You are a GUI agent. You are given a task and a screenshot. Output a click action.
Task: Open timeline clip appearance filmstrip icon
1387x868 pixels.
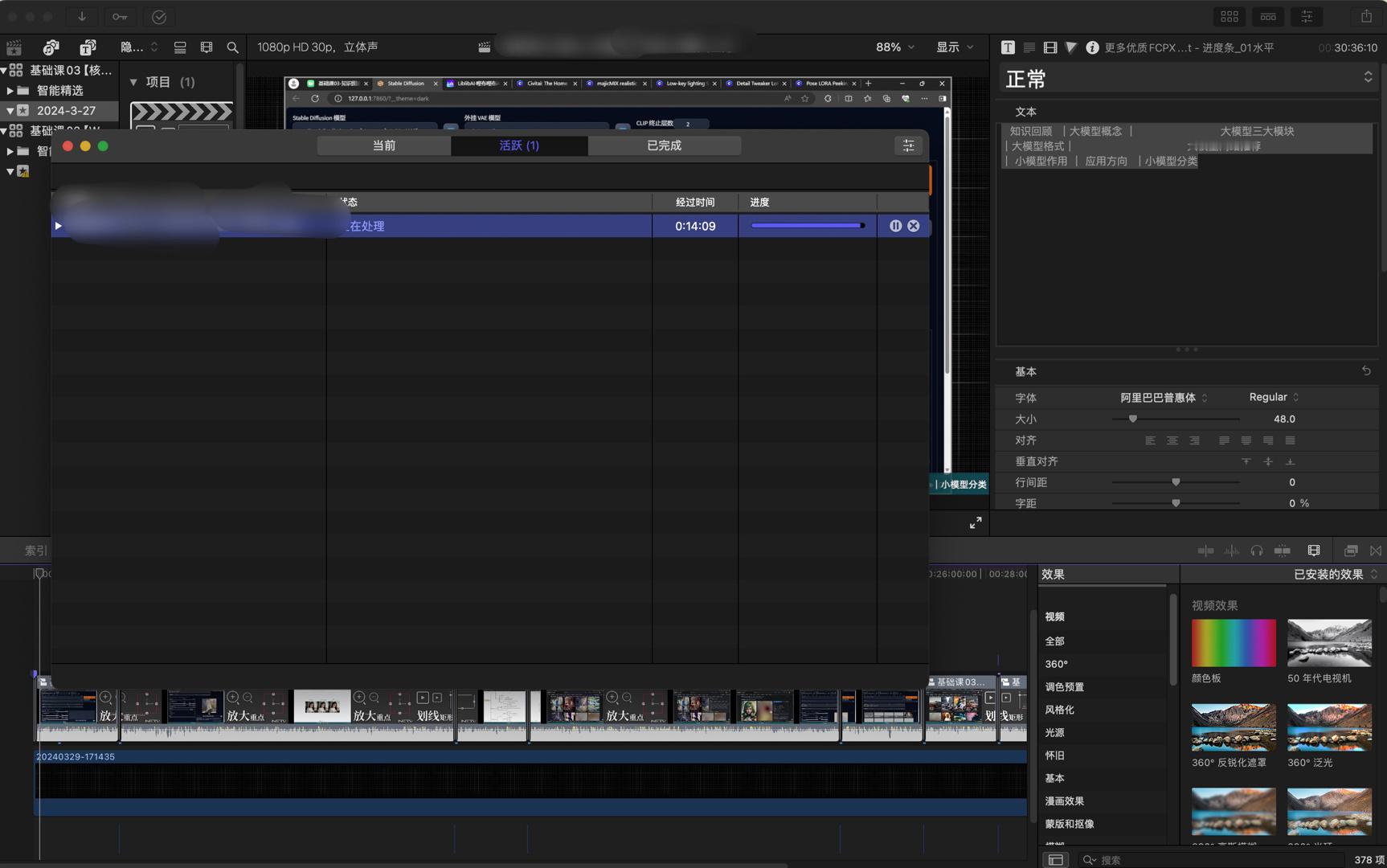pyautogui.click(x=1314, y=551)
